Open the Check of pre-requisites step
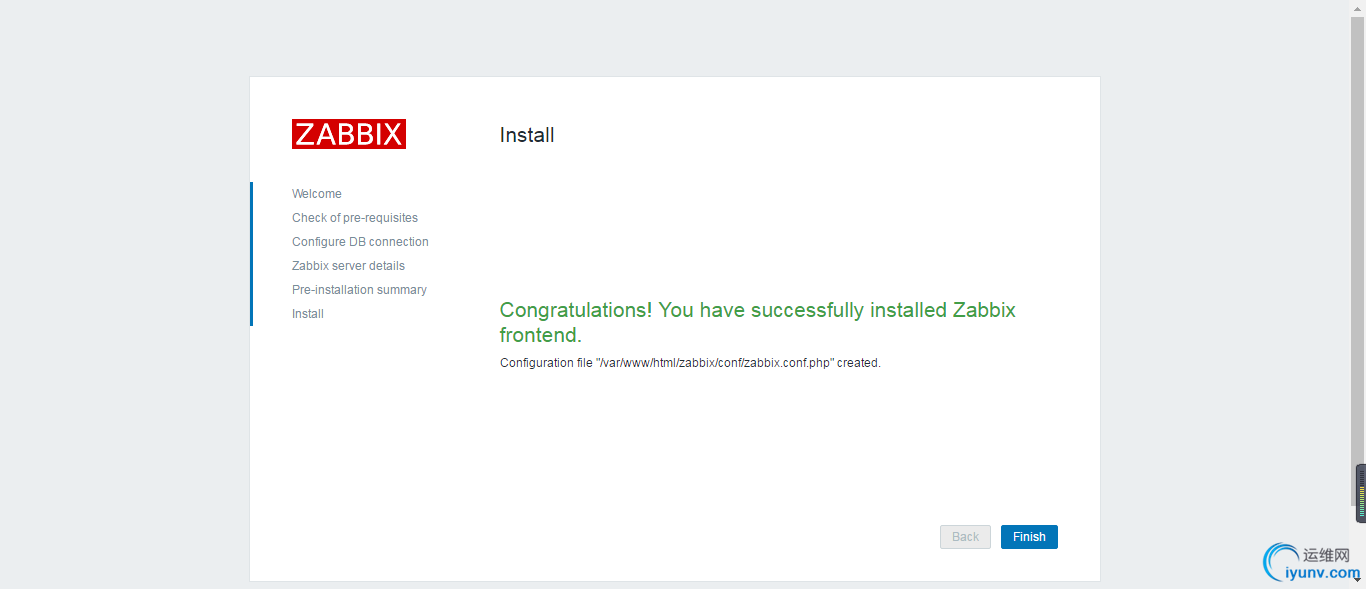Viewport: 1366px width, 589px height. (355, 218)
